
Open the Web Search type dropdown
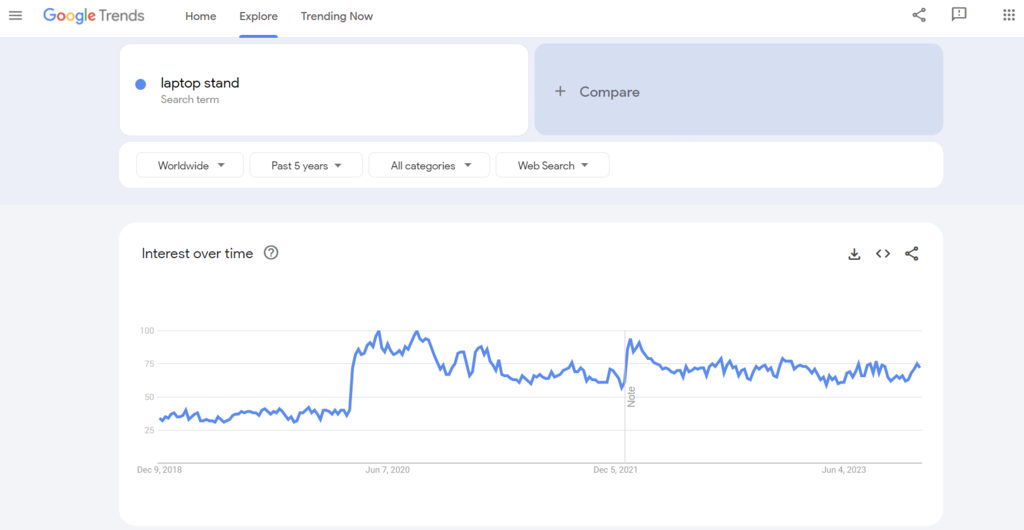(552, 166)
